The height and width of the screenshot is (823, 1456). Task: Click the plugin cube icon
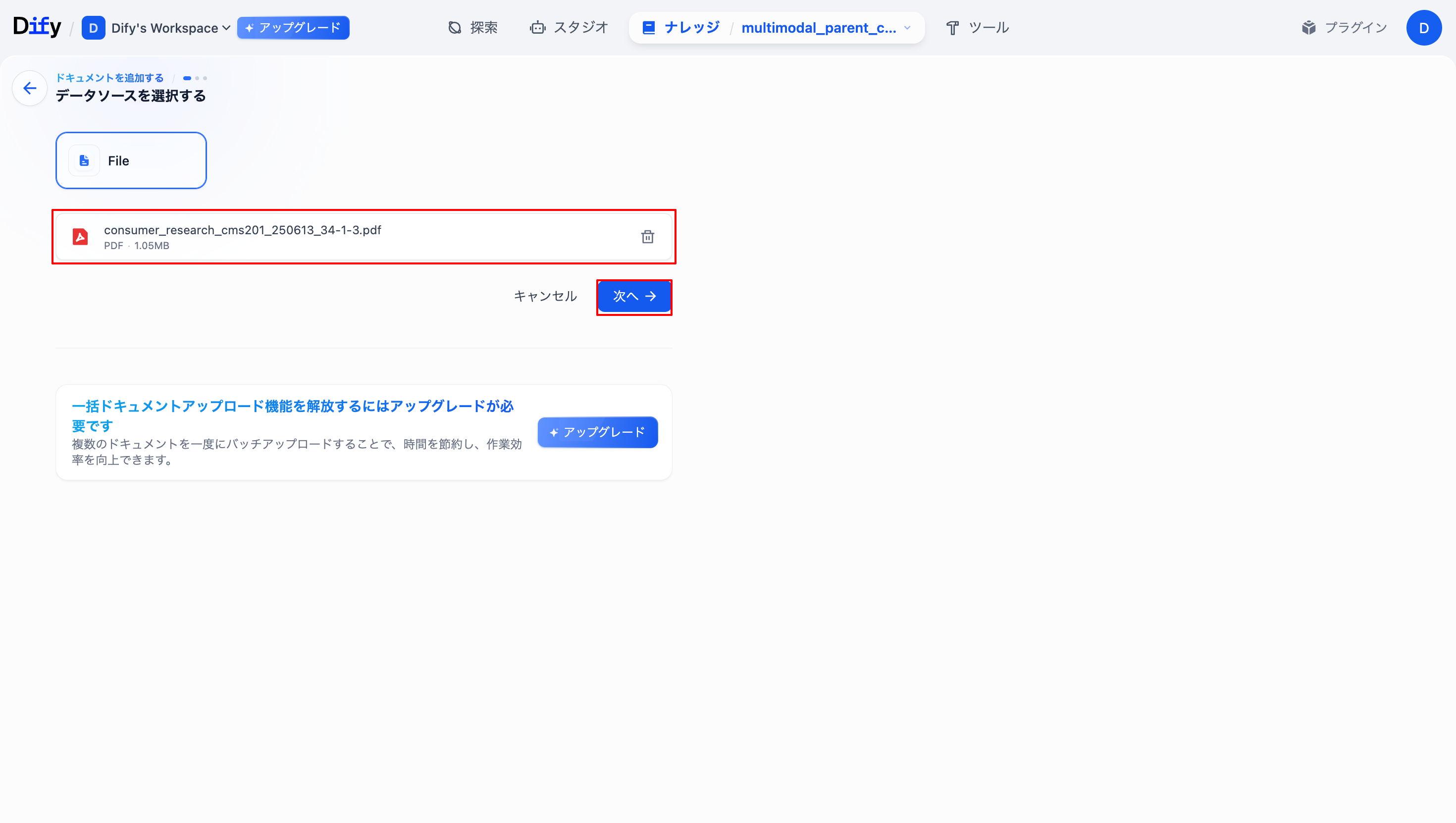click(1308, 28)
